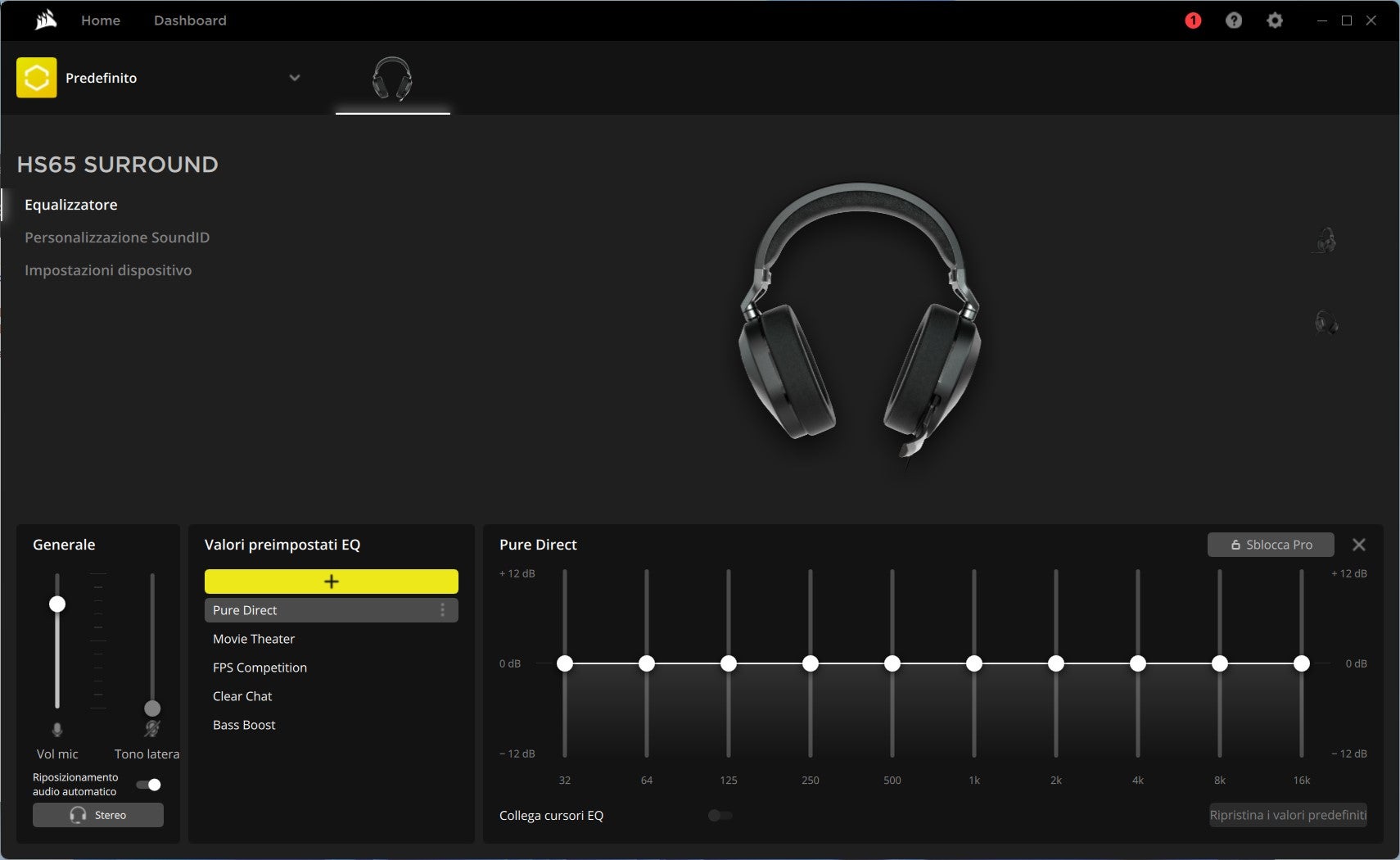Click the yellow Predefinito profile icon

(37, 78)
